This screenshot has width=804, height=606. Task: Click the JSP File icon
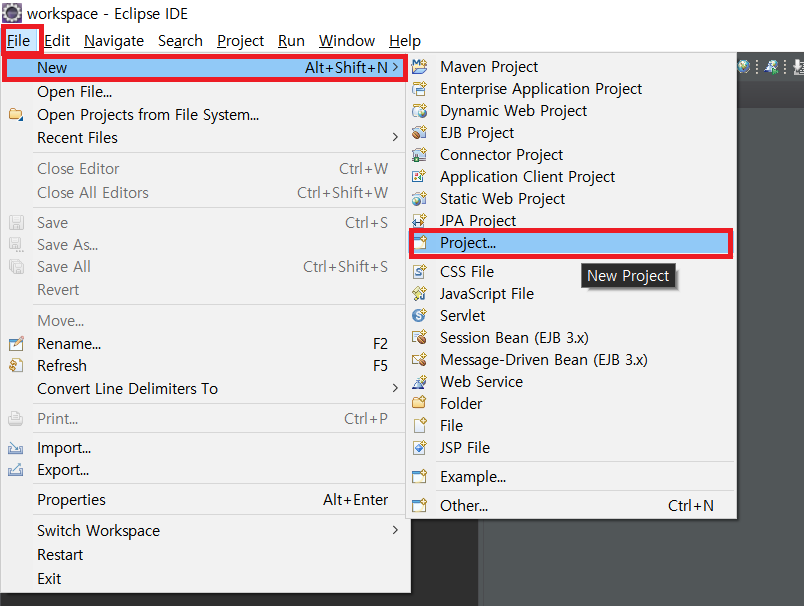pyautogui.click(x=419, y=448)
